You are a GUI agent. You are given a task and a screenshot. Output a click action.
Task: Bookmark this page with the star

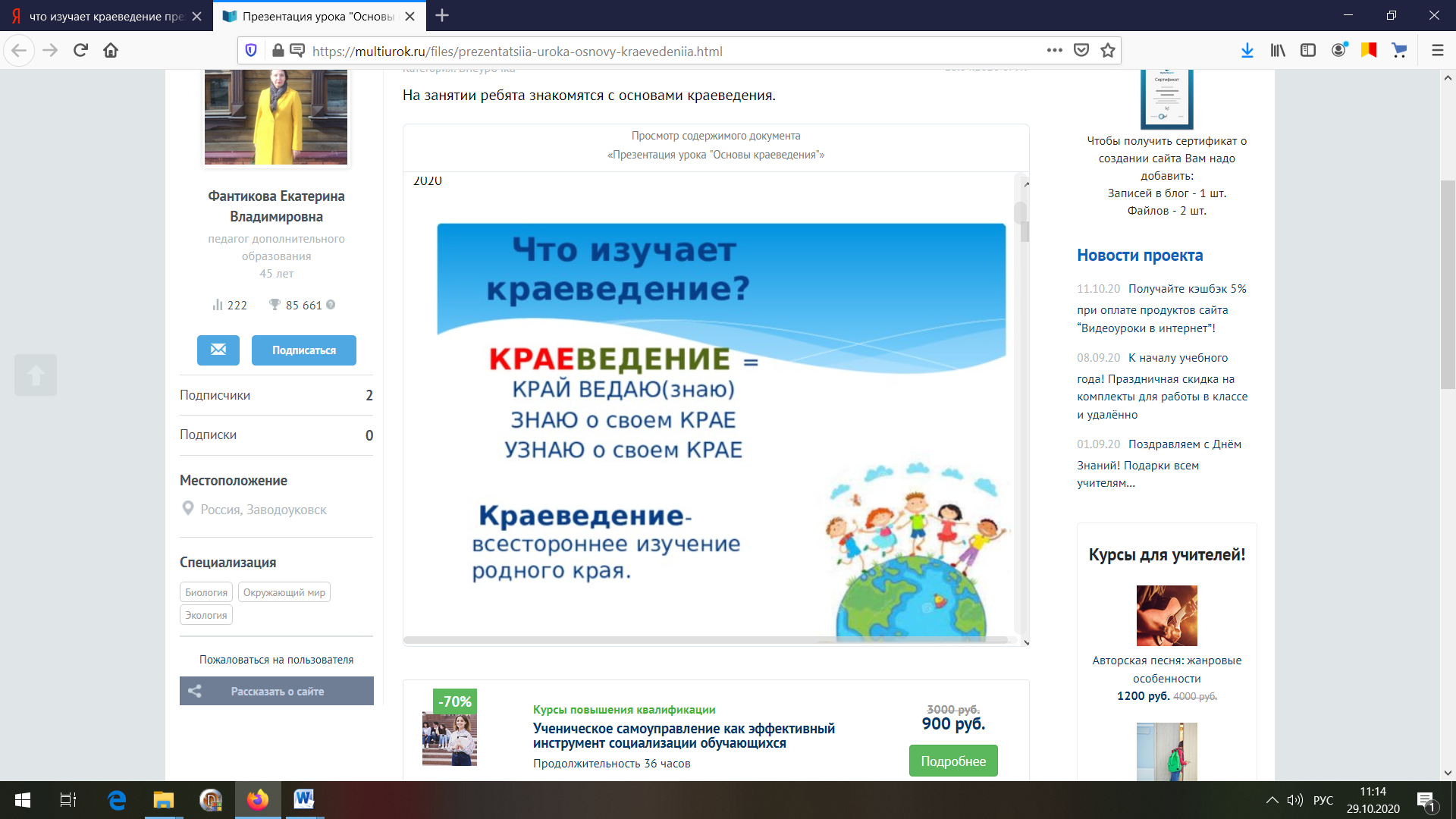coord(1108,51)
